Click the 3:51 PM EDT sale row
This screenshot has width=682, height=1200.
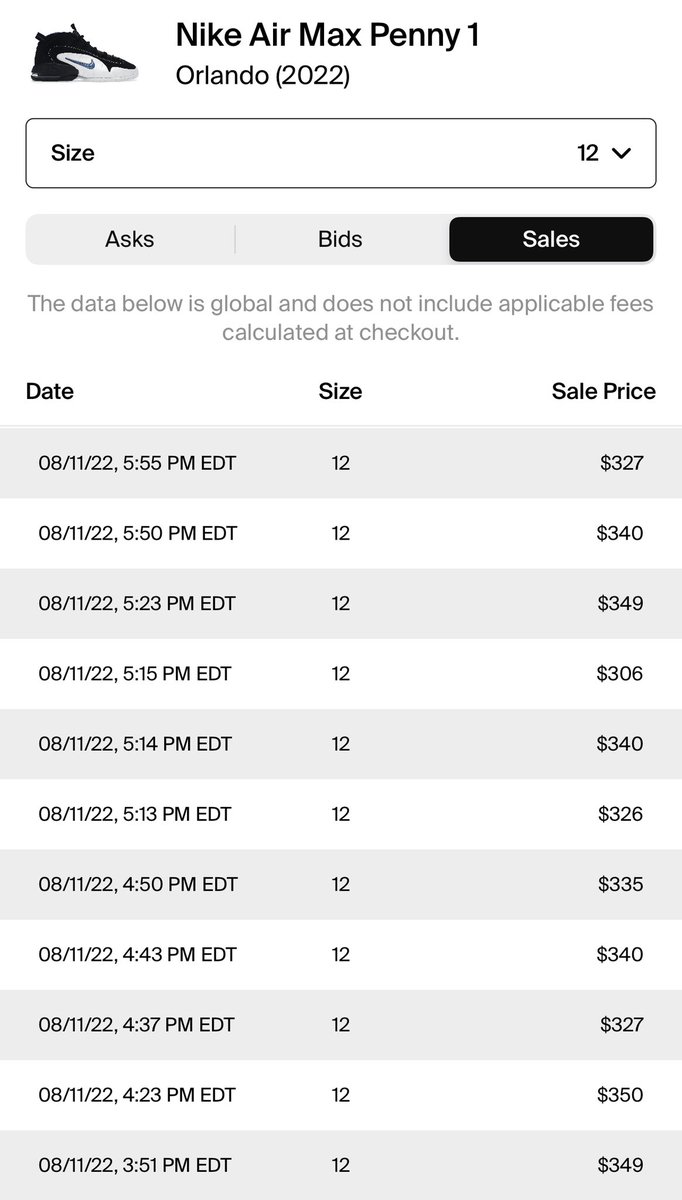pyautogui.click(x=341, y=1165)
